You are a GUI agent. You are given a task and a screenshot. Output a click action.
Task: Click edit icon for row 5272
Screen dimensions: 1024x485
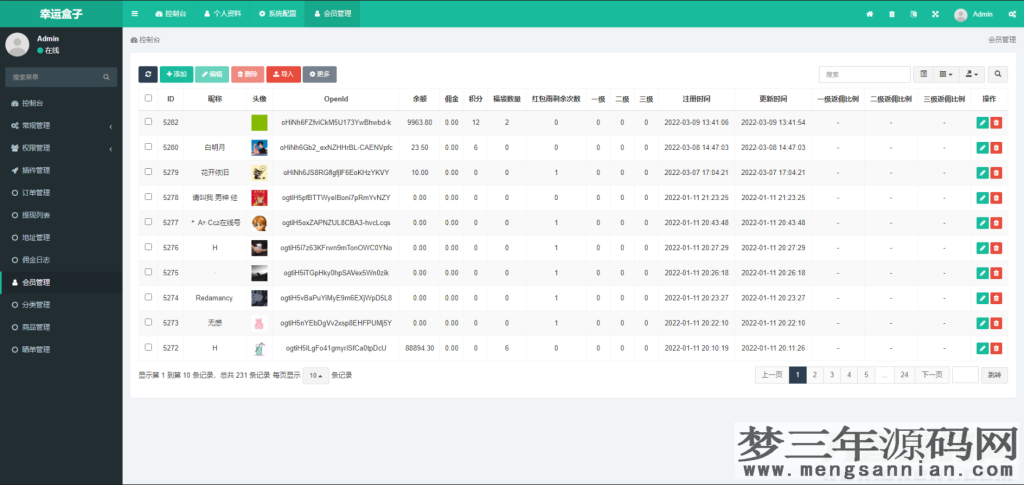[982, 348]
